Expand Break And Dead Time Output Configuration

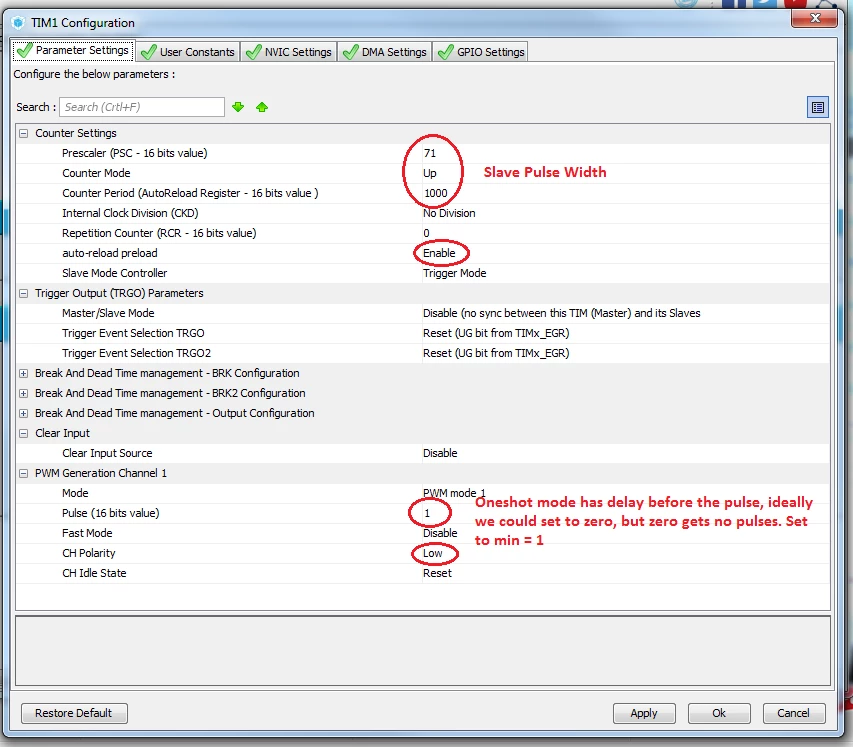[23, 413]
